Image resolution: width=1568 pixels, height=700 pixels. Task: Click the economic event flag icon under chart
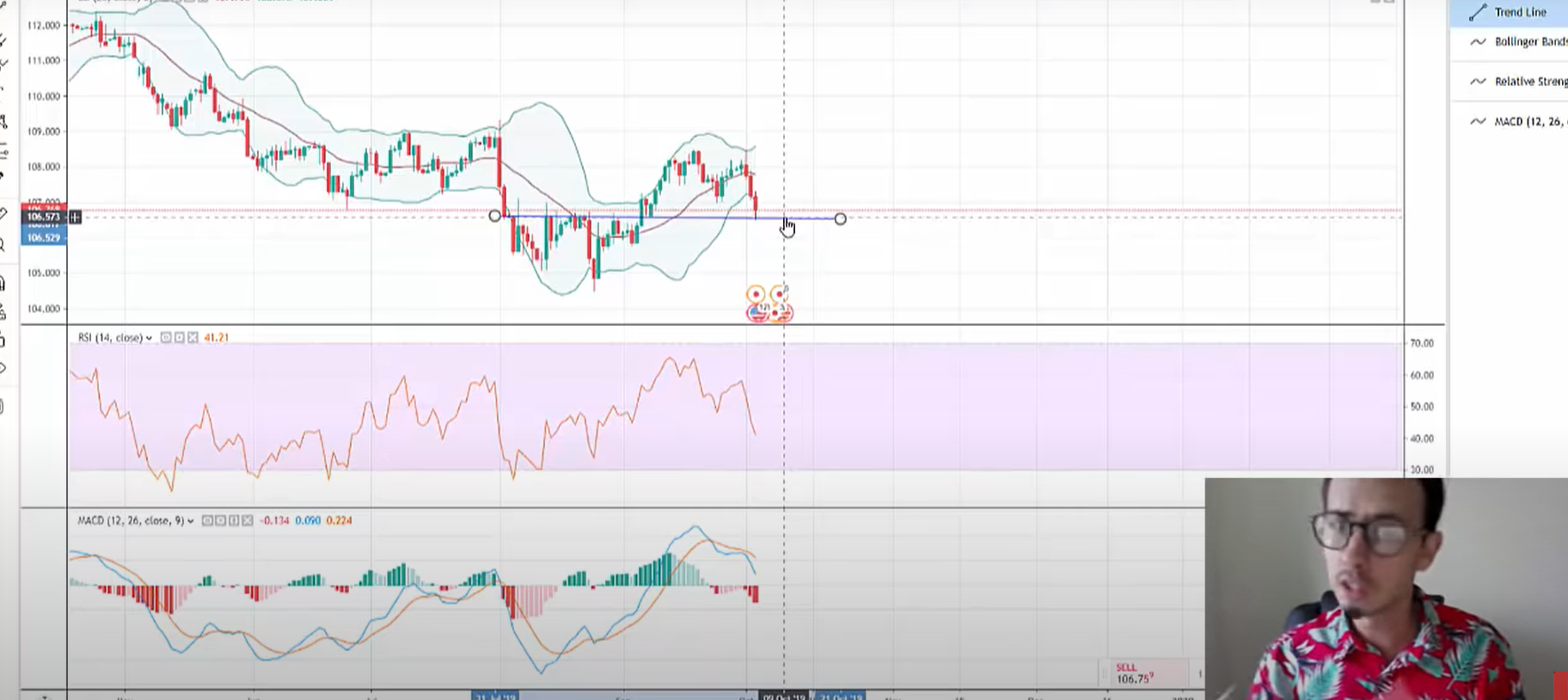pyautogui.click(x=757, y=313)
